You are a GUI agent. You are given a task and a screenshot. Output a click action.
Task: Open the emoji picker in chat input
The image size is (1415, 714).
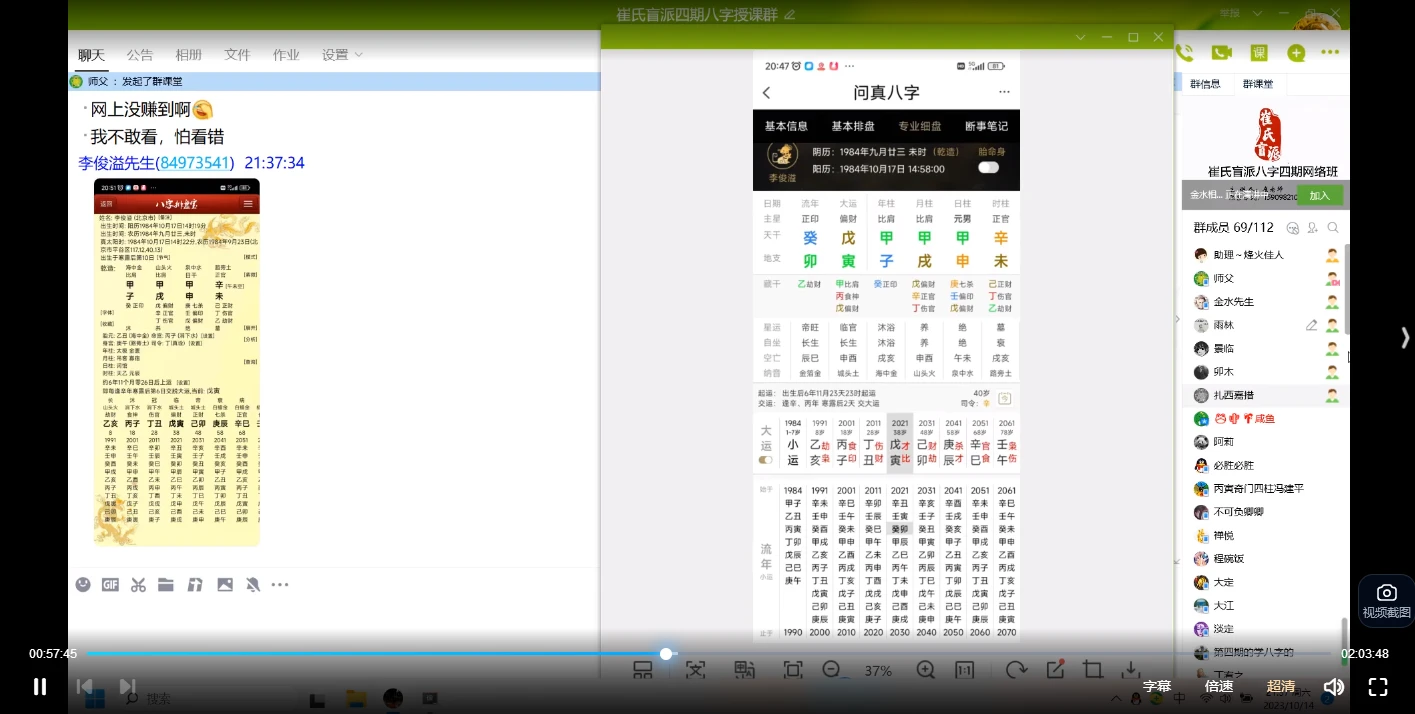click(83, 584)
